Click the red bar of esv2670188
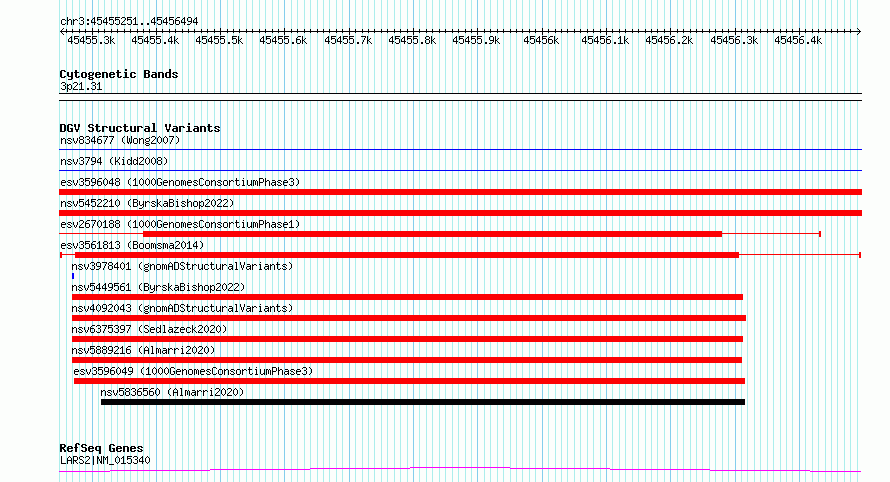Image resolution: width=890 pixels, height=482 pixels. click(433, 234)
